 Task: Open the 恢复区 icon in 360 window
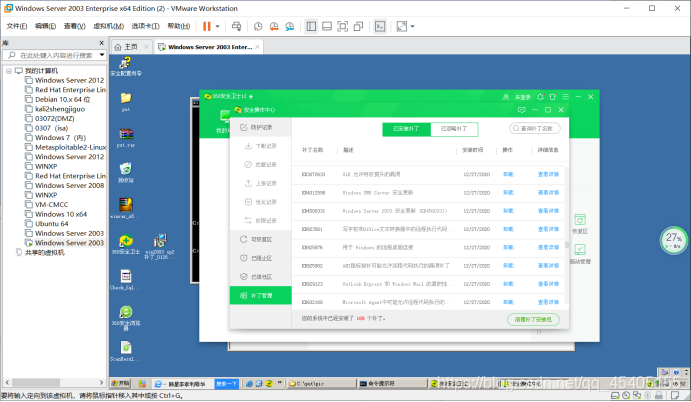pyautogui.click(x=580, y=223)
